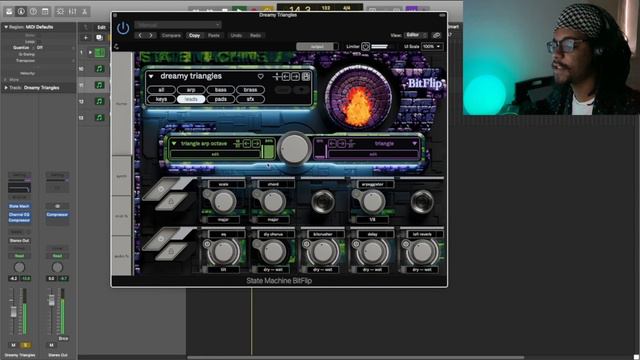640x360 pixels.
Task: Select the previous plugin setting with the left chevron
Action: tap(140, 36)
